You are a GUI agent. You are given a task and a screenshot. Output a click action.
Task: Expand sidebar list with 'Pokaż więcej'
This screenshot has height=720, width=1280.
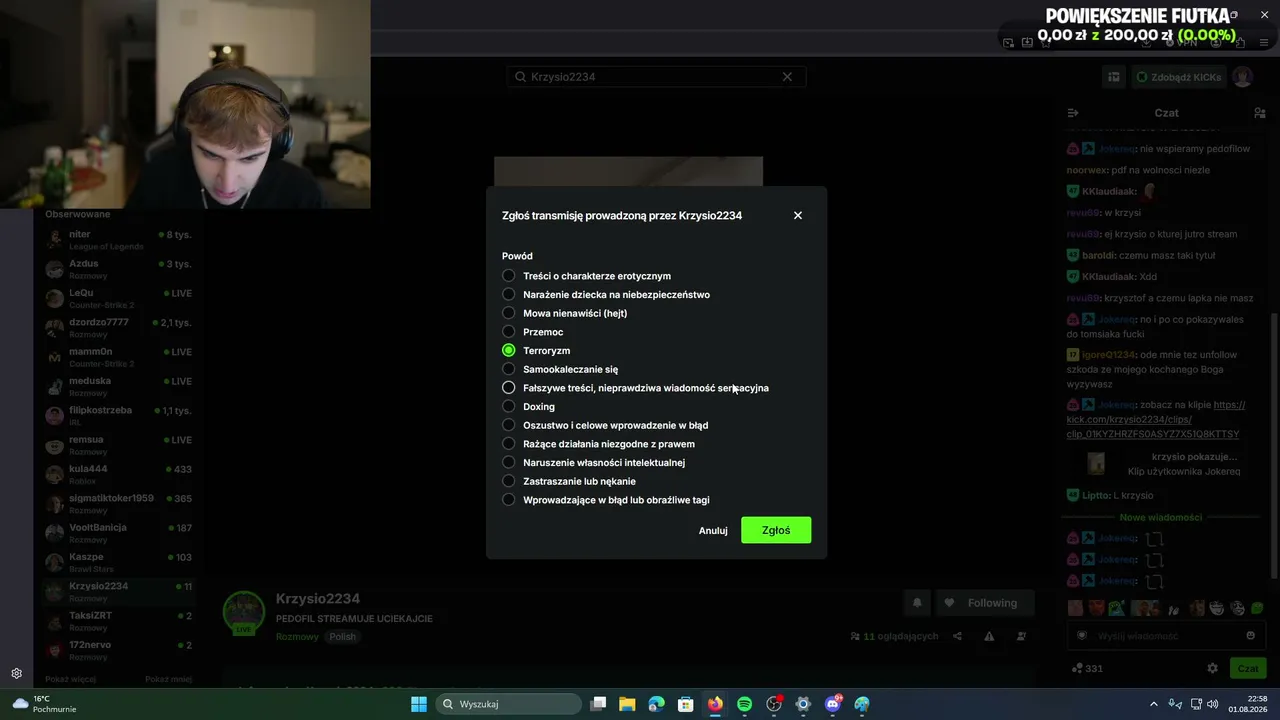click(x=70, y=680)
